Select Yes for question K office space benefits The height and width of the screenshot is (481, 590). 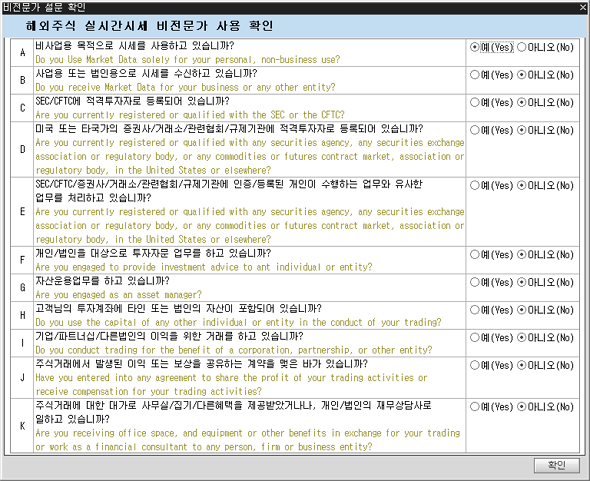[x=491, y=407]
